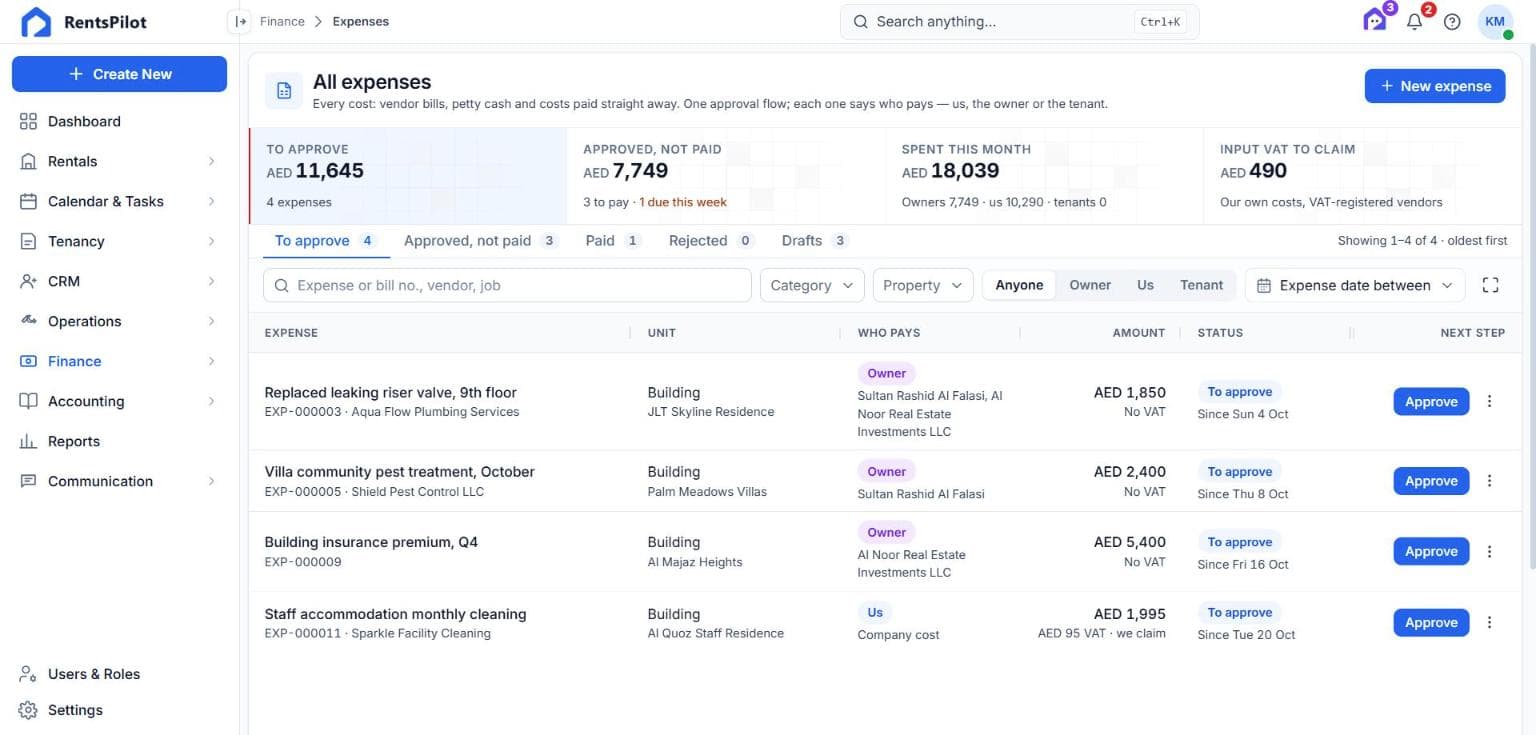Open row options for Replaced leaking riser valve
Image resolution: width=1536 pixels, height=735 pixels.
click(1489, 401)
